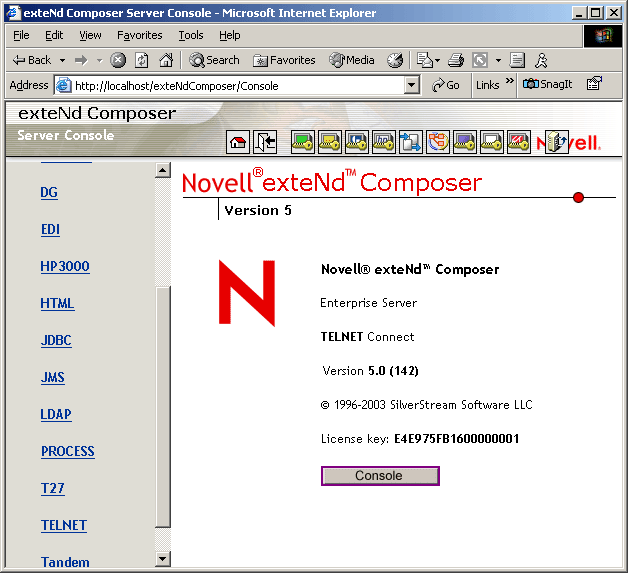Image resolution: width=628 pixels, height=573 pixels.
Task: Open the HTML link
Action: coord(57,304)
